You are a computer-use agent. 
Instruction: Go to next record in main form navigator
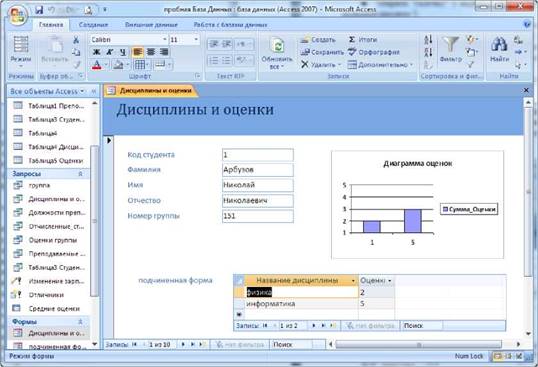(x=183, y=344)
